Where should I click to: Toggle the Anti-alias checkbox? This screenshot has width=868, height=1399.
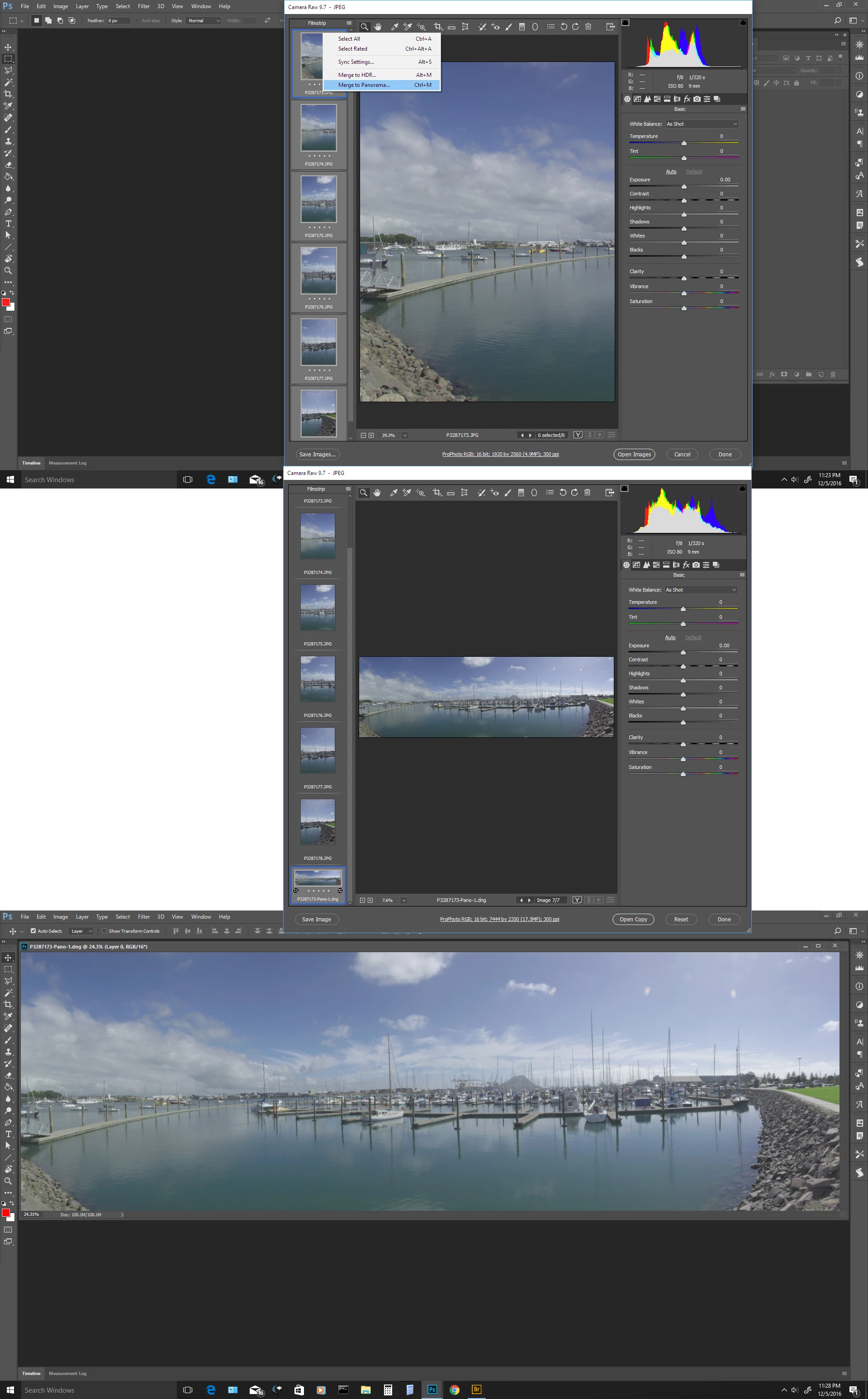(138, 21)
